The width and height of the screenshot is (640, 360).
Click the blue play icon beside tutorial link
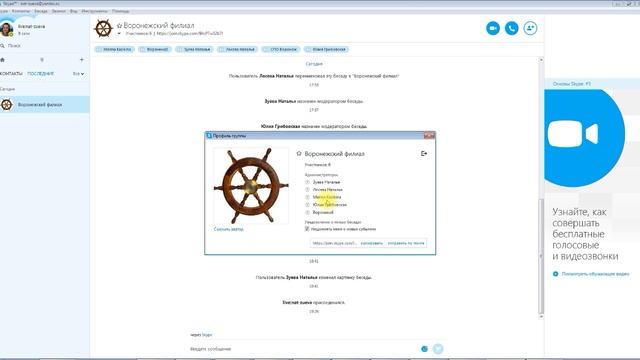(x=556, y=274)
